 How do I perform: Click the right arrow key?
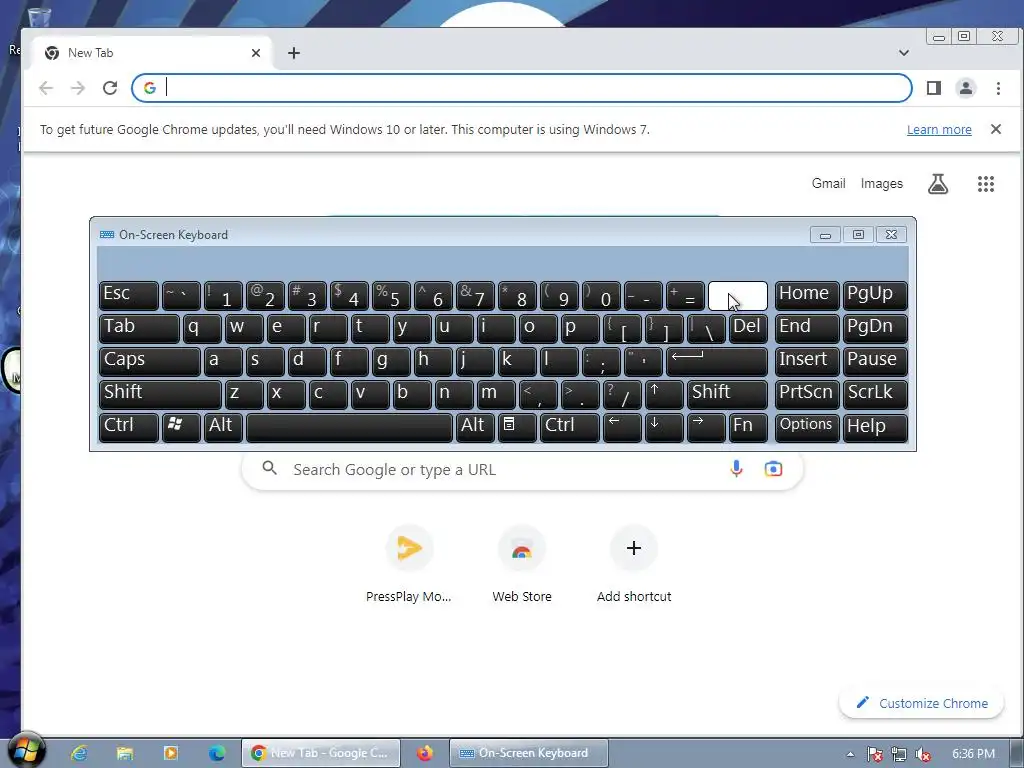(706, 426)
